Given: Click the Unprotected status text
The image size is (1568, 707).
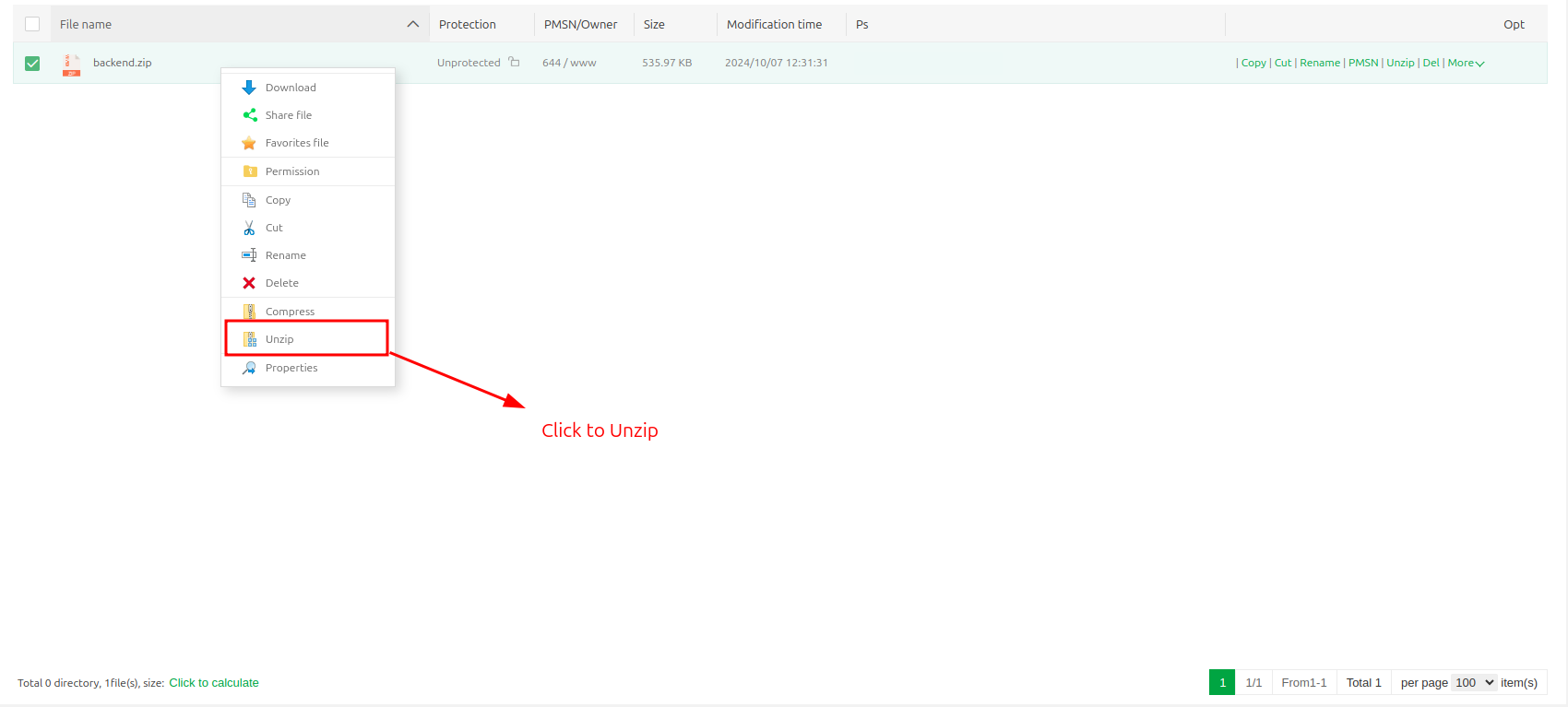Looking at the screenshot, I should [x=469, y=63].
